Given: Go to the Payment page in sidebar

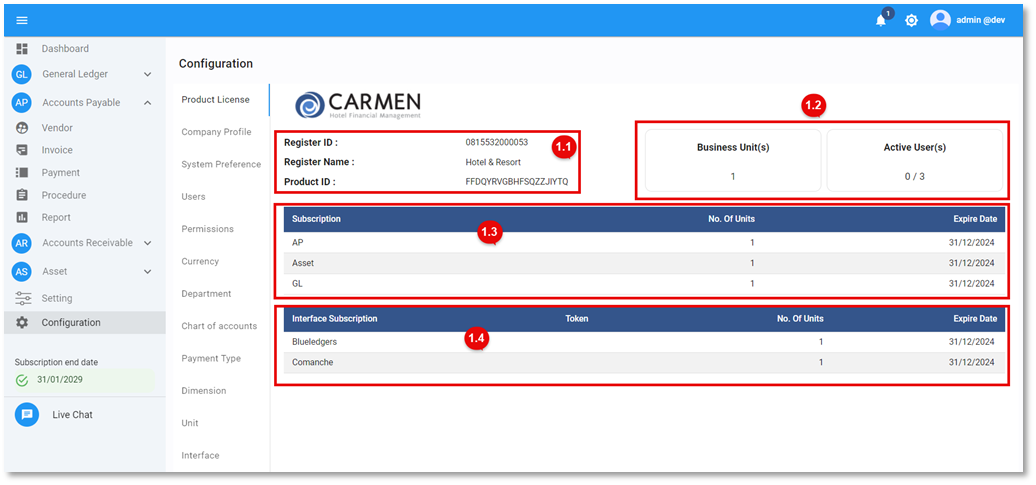Looking at the screenshot, I should click(x=60, y=173).
